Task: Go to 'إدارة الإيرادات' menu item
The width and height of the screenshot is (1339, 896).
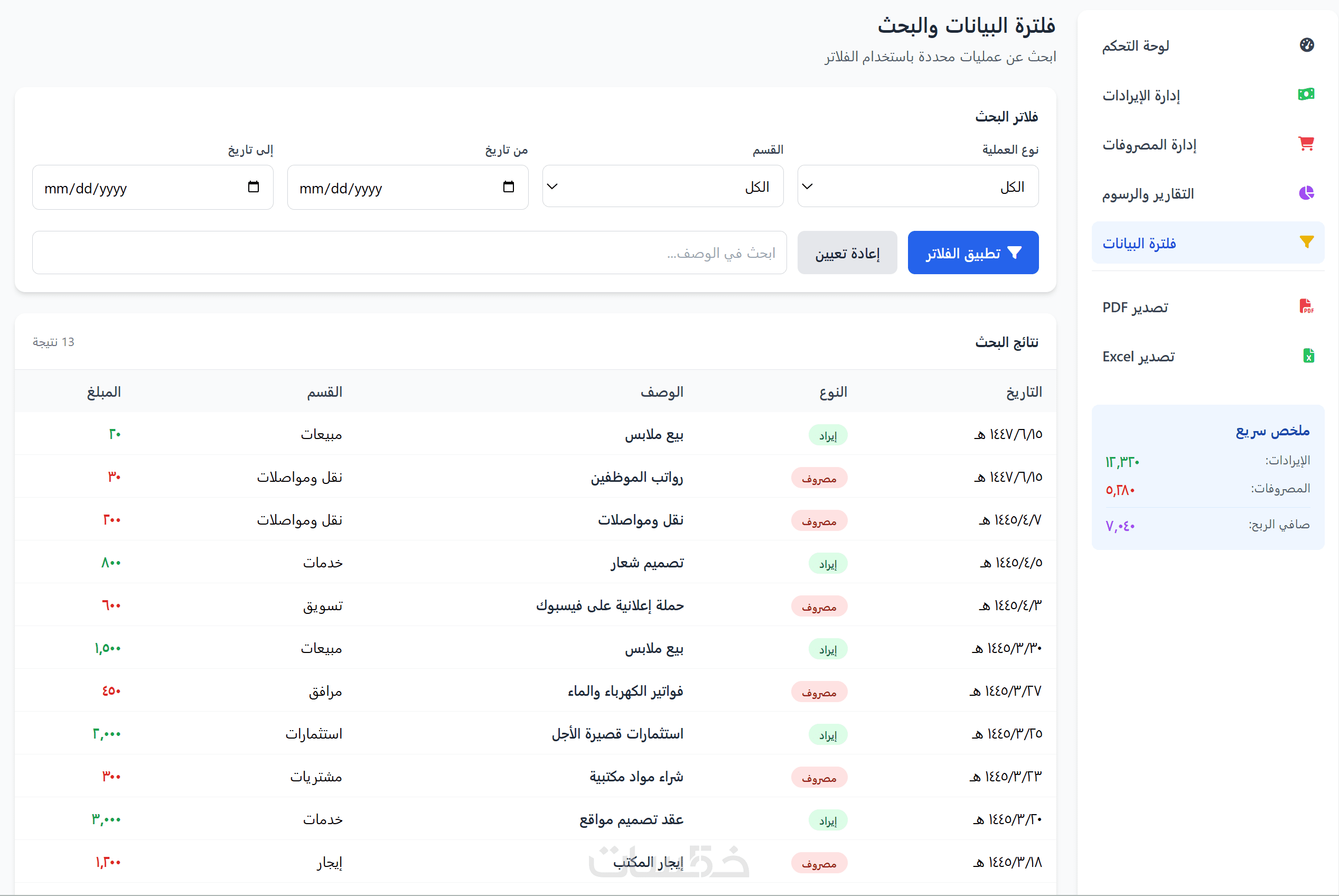Action: click(x=1141, y=95)
